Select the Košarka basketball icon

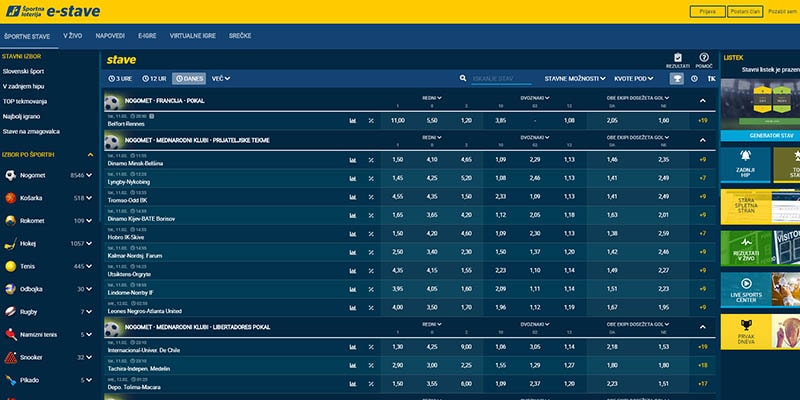click(x=11, y=198)
